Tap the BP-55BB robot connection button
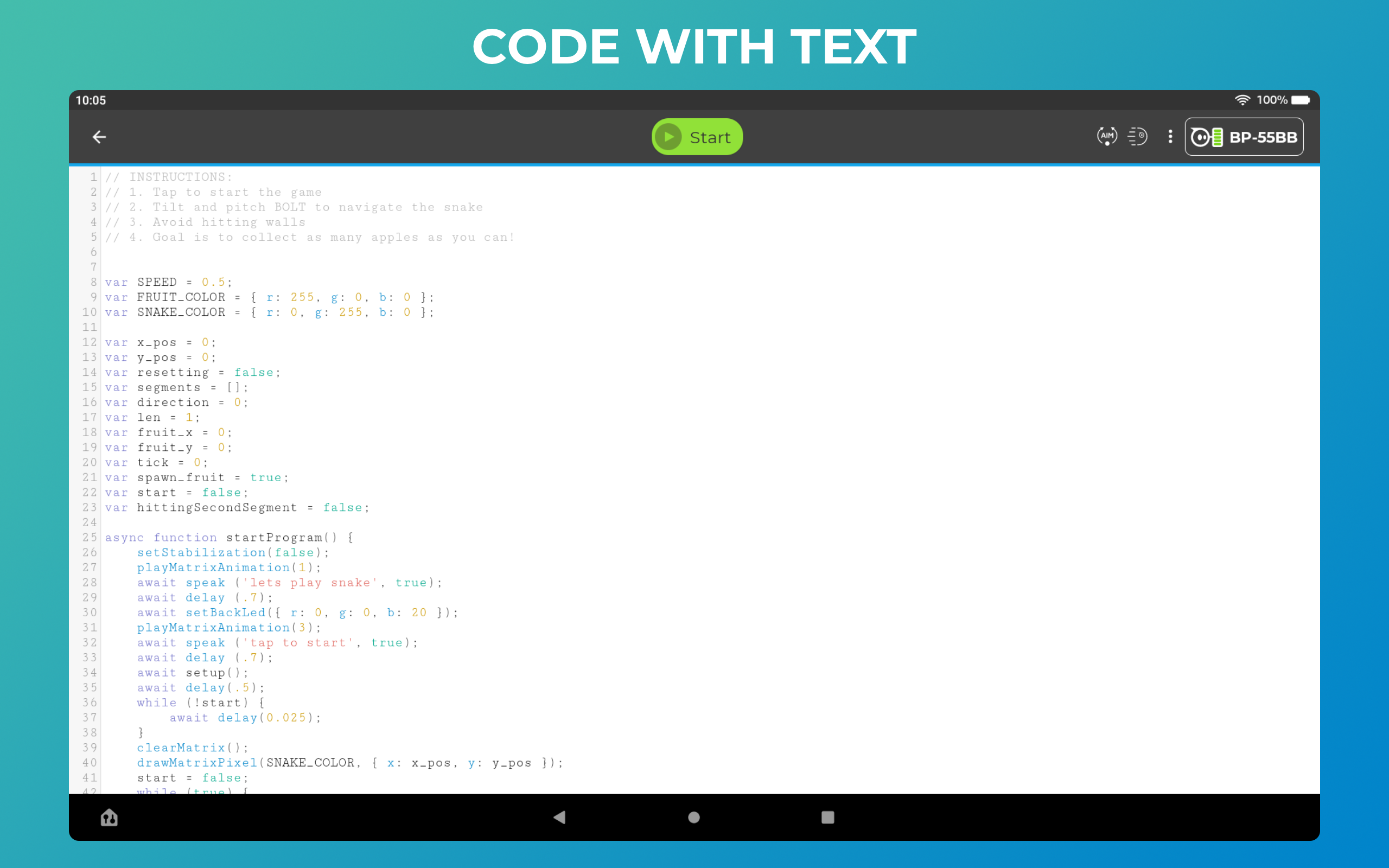The width and height of the screenshot is (1389, 868). point(1244,137)
